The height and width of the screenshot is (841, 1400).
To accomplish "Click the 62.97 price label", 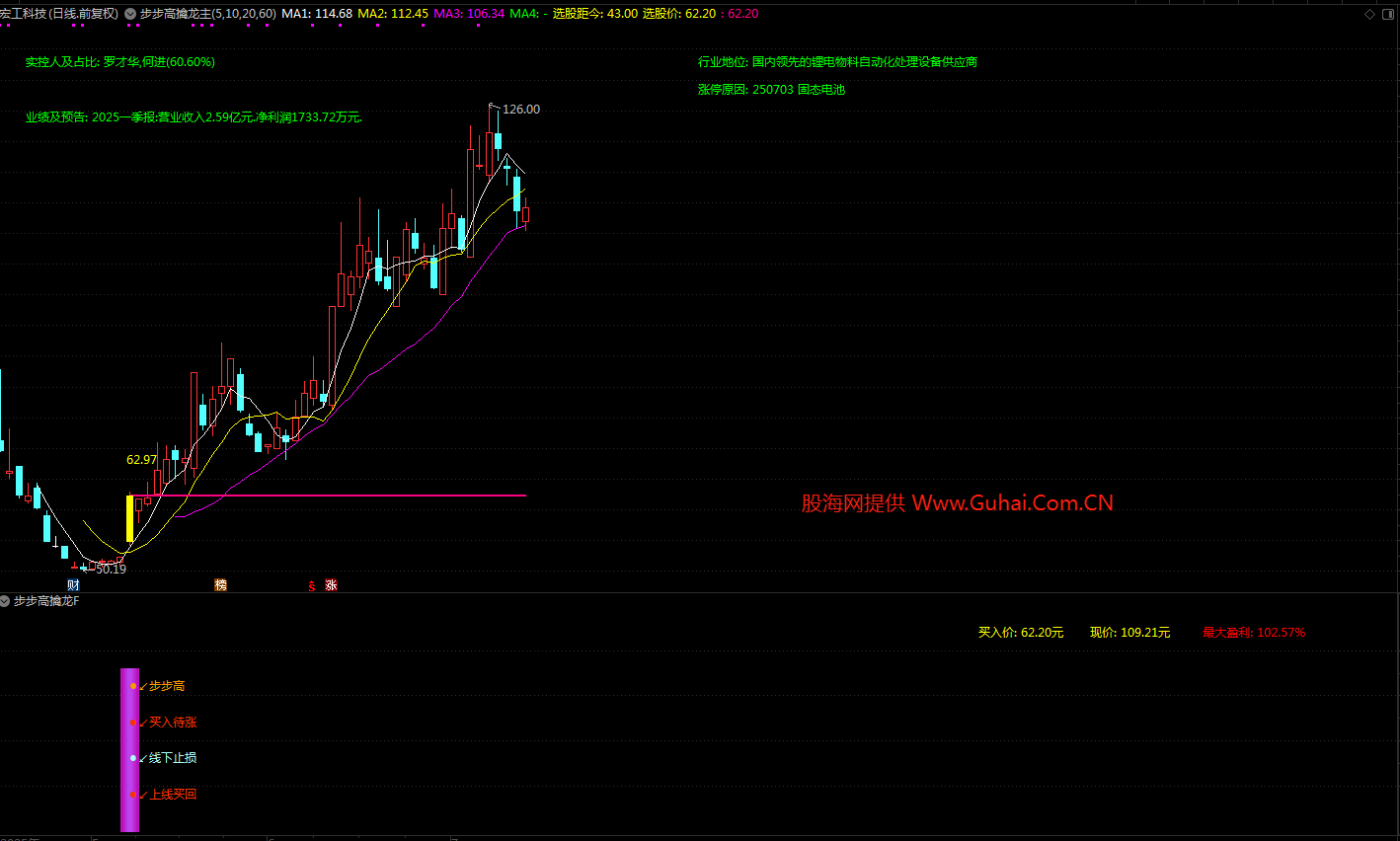I will pos(142,460).
